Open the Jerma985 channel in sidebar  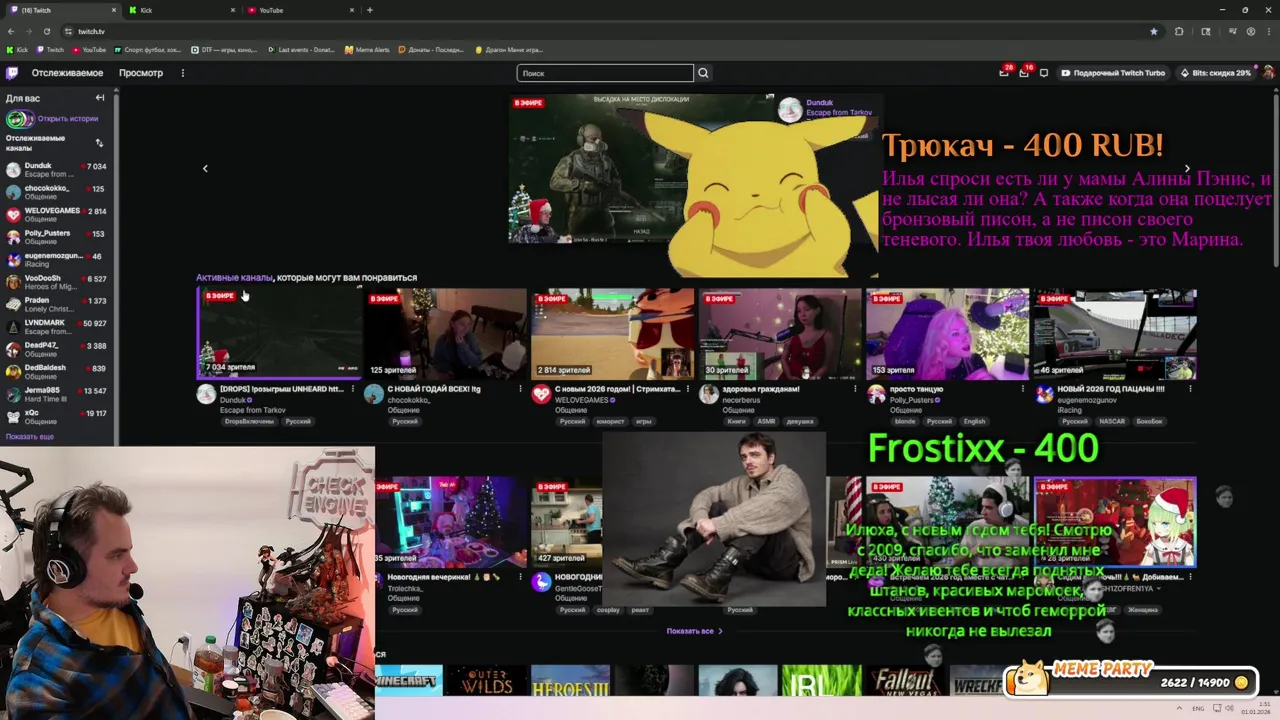(x=57, y=394)
